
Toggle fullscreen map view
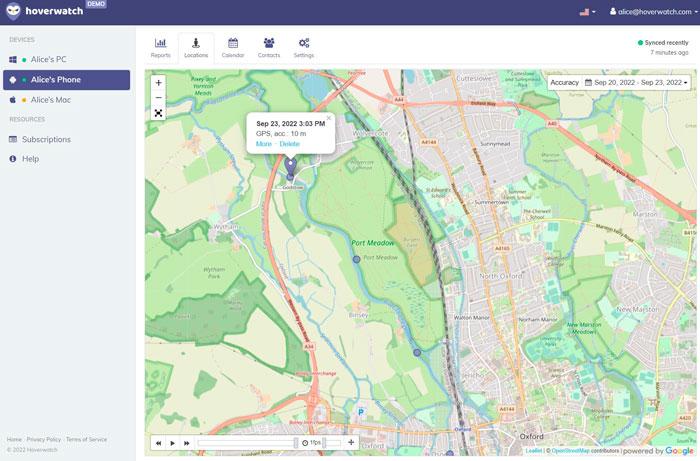pos(159,113)
